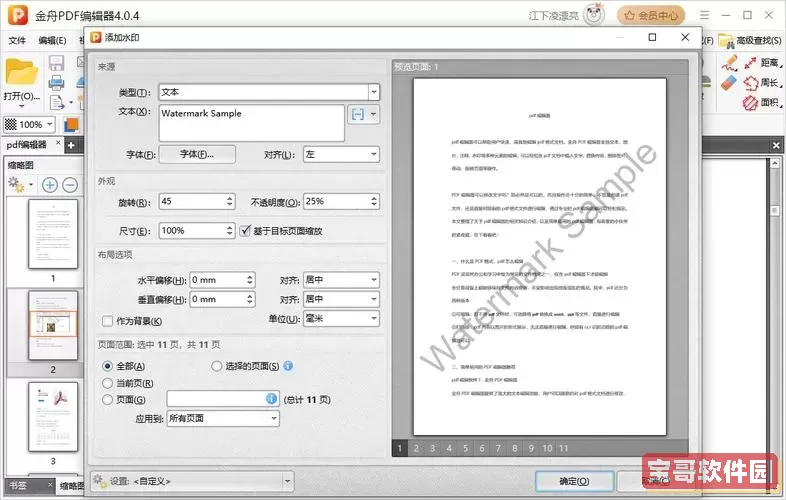Select the eraser tool
Image resolution: width=786 pixels, height=500 pixels.
click(x=729, y=82)
